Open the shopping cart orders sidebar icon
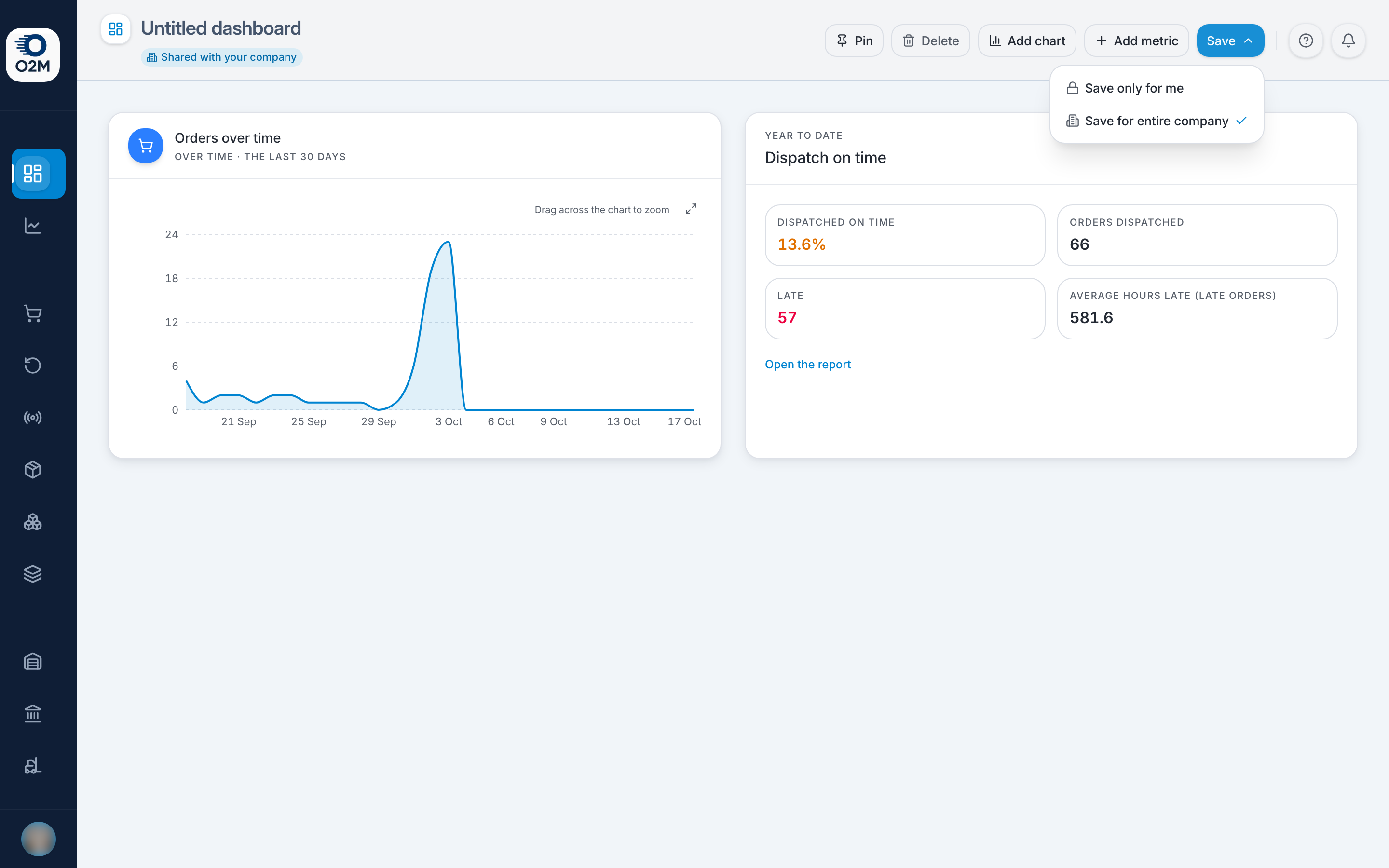1389x868 pixels. point(33,313)
